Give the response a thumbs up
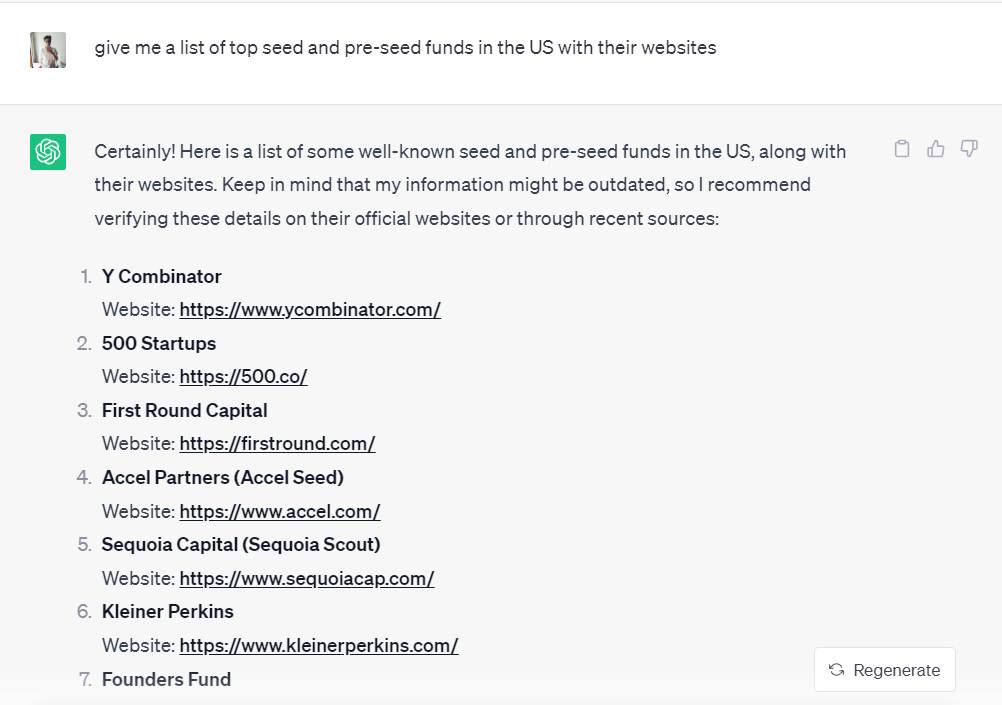Screen dimensions: 1002x705 (x=936, y=149)
